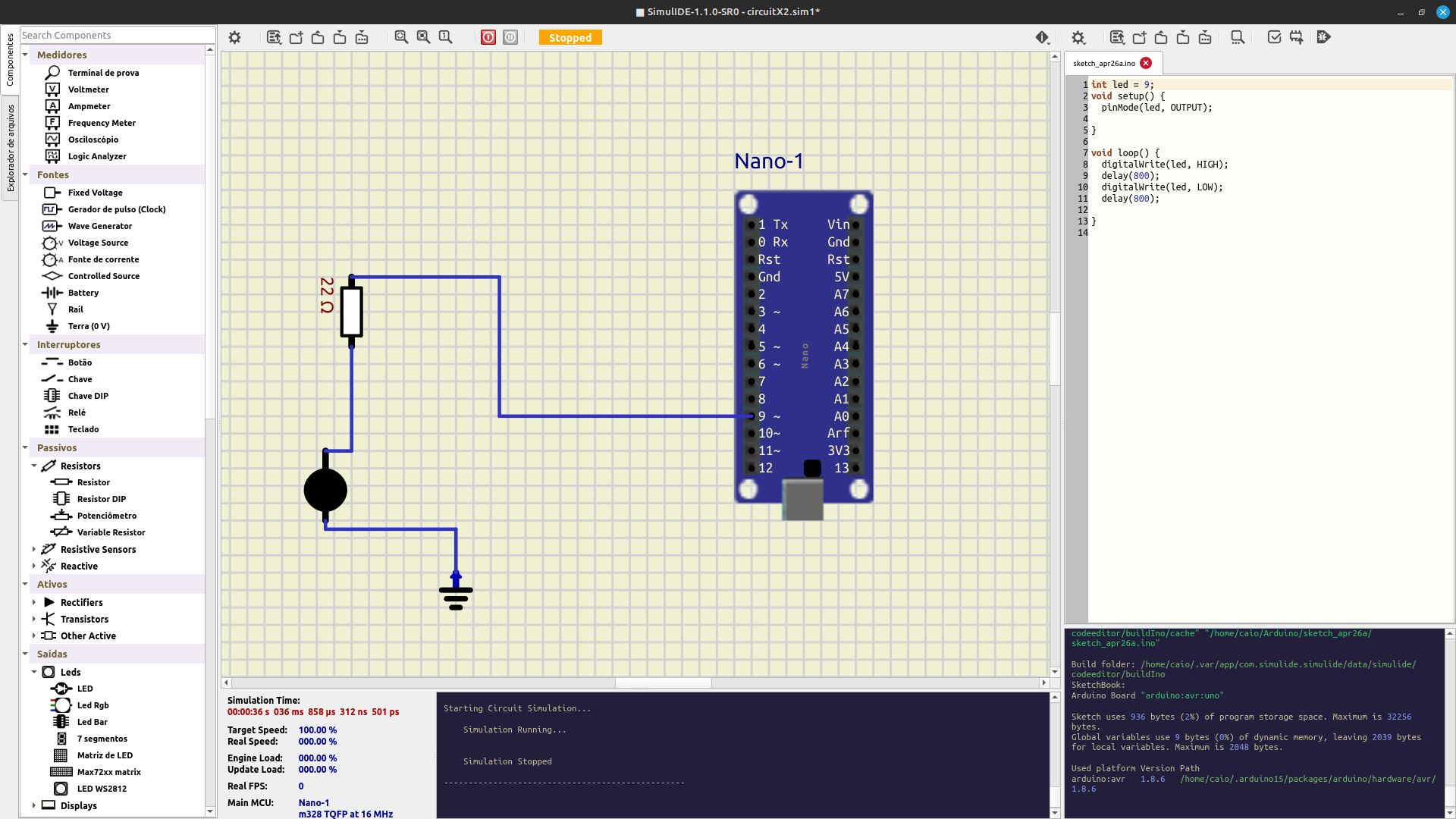Select the Led Rgb component
This screenshot has width=1456, height=819.
[93, 705]
